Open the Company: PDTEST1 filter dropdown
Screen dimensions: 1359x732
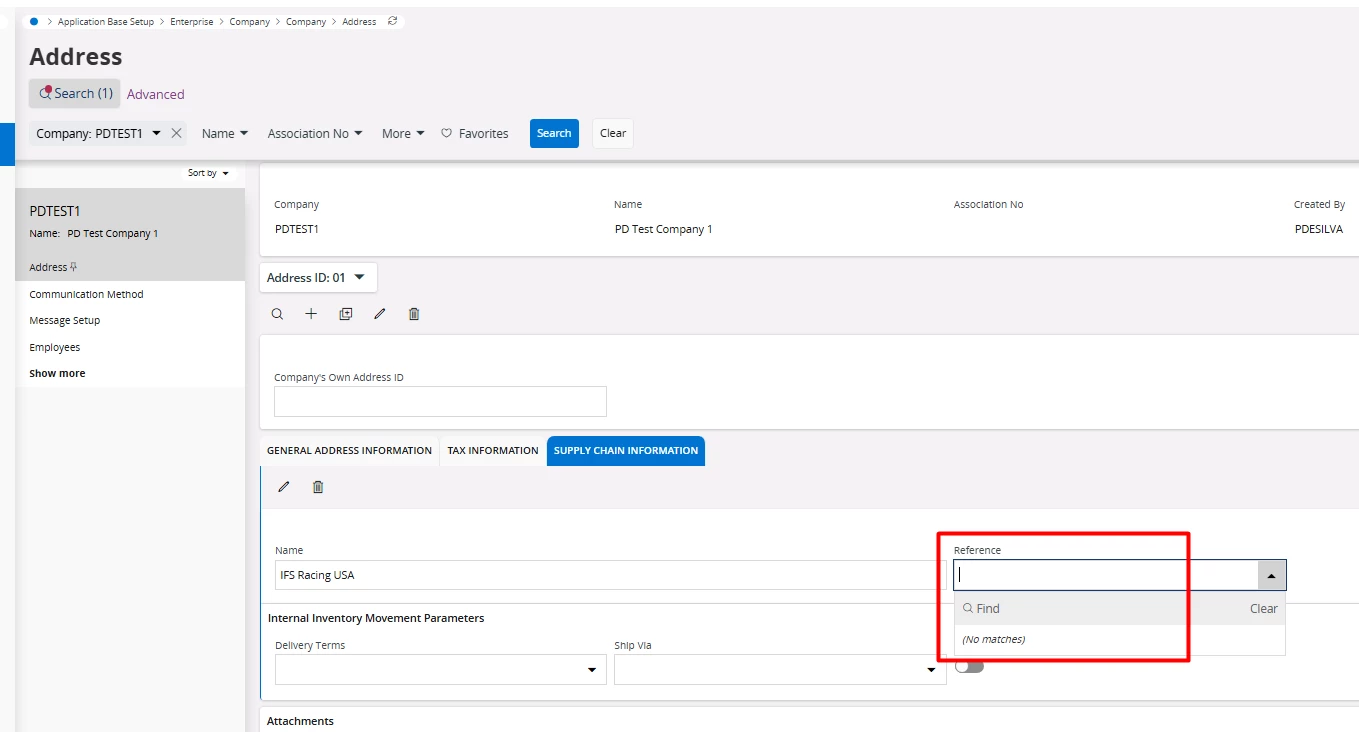pos(157,133)
